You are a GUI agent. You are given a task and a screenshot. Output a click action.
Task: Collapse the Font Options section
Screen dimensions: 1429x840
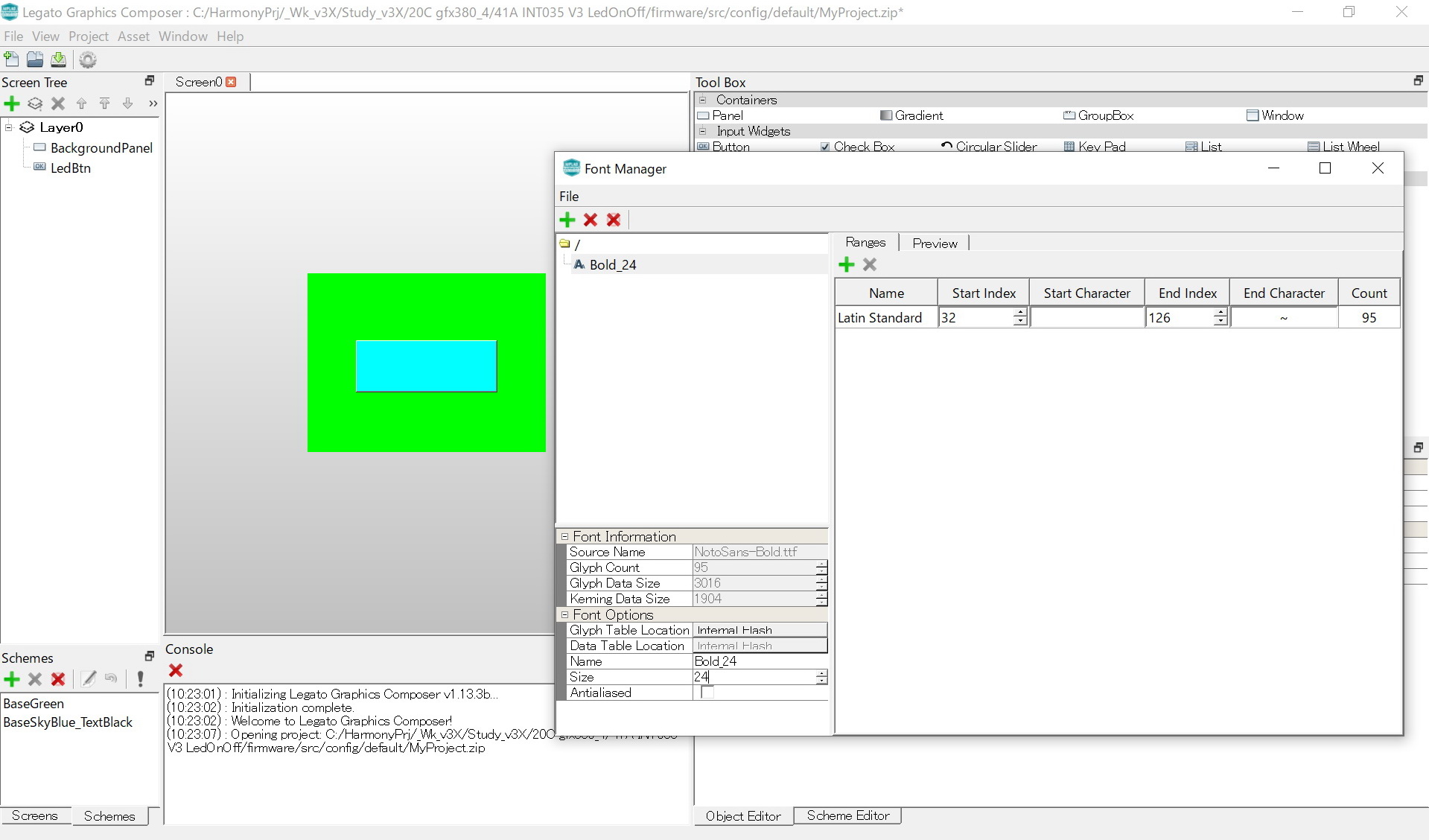(564, 614)
